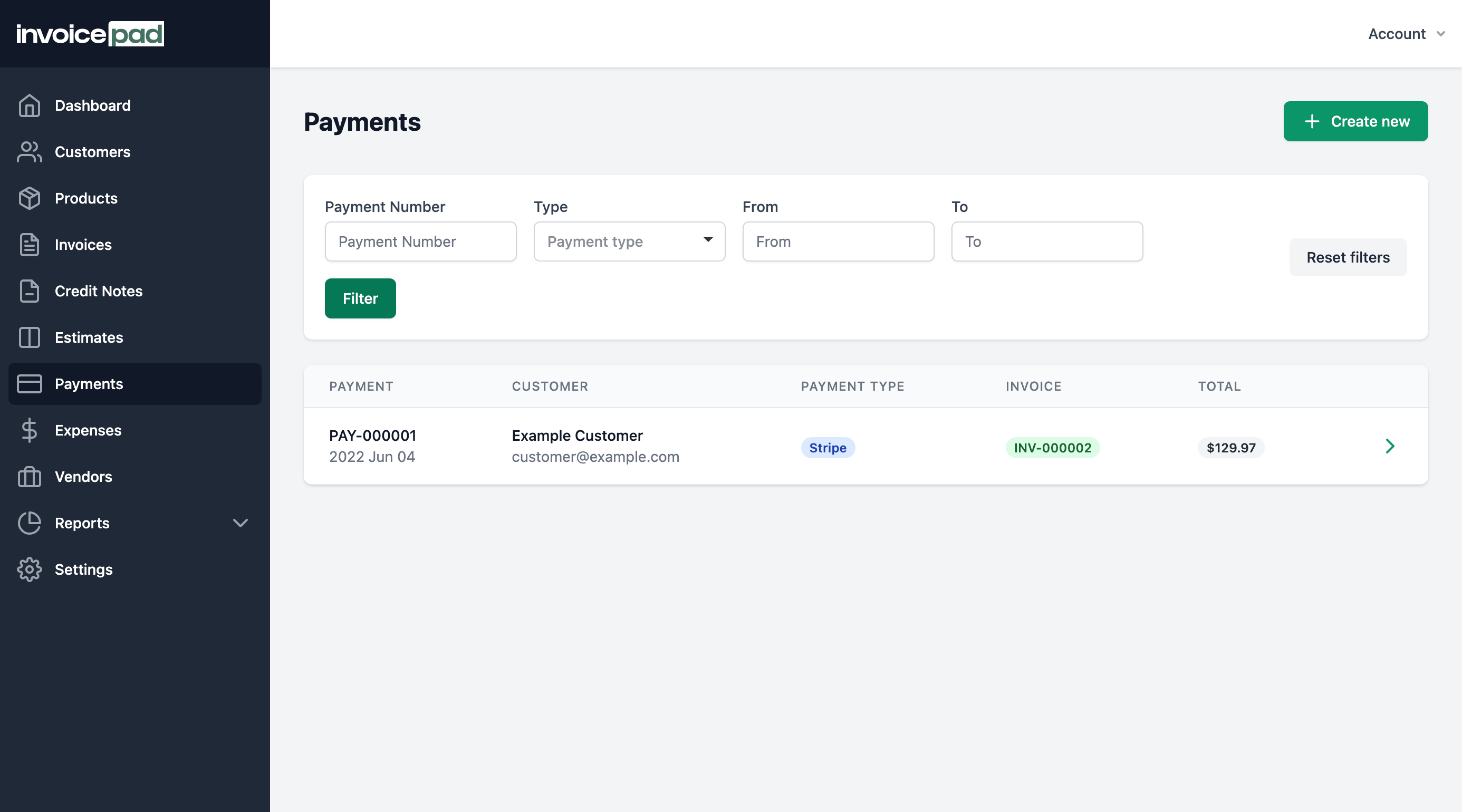Click the plus icon in Create new
The width and height of the screenshot is (1462, 812).
click(x=1312, y=121)
